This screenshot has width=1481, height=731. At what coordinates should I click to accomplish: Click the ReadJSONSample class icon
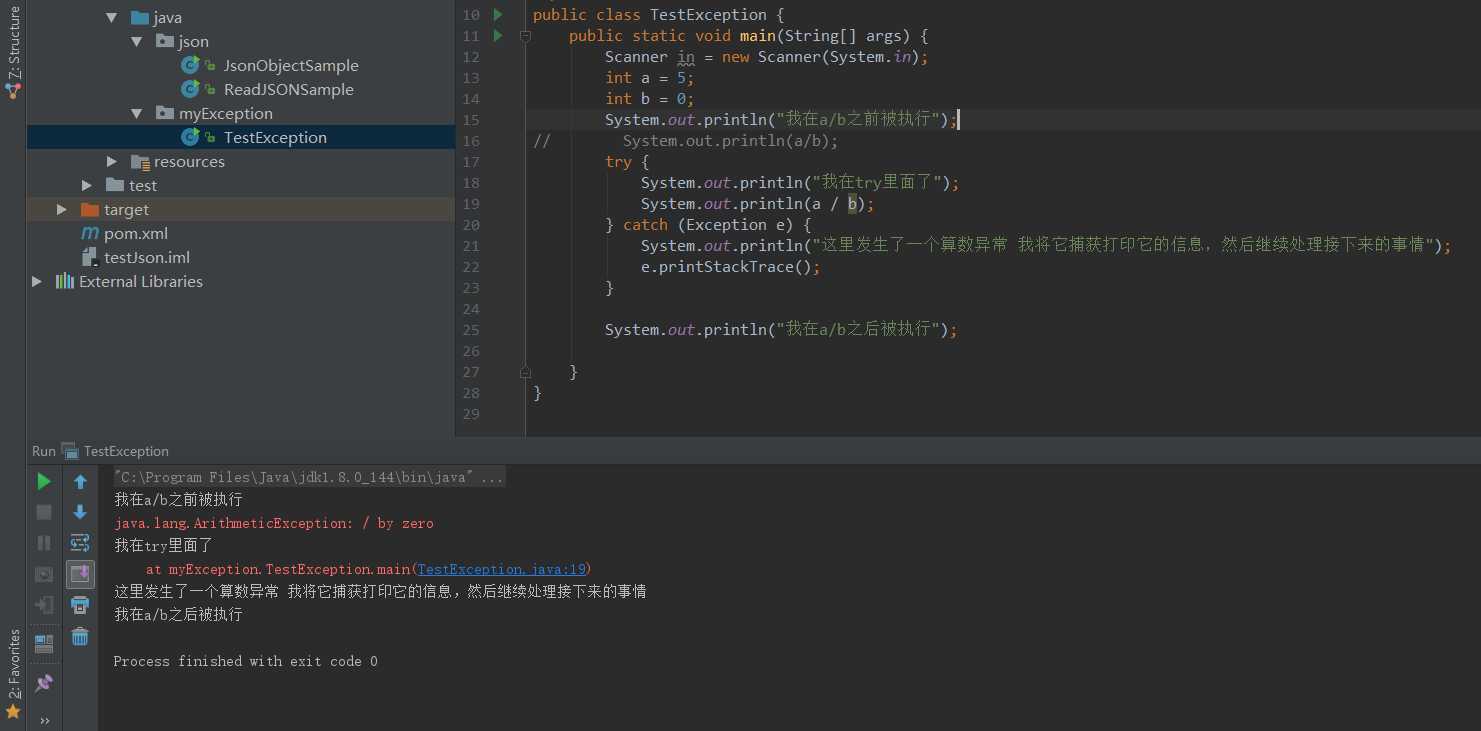point(190,90)
